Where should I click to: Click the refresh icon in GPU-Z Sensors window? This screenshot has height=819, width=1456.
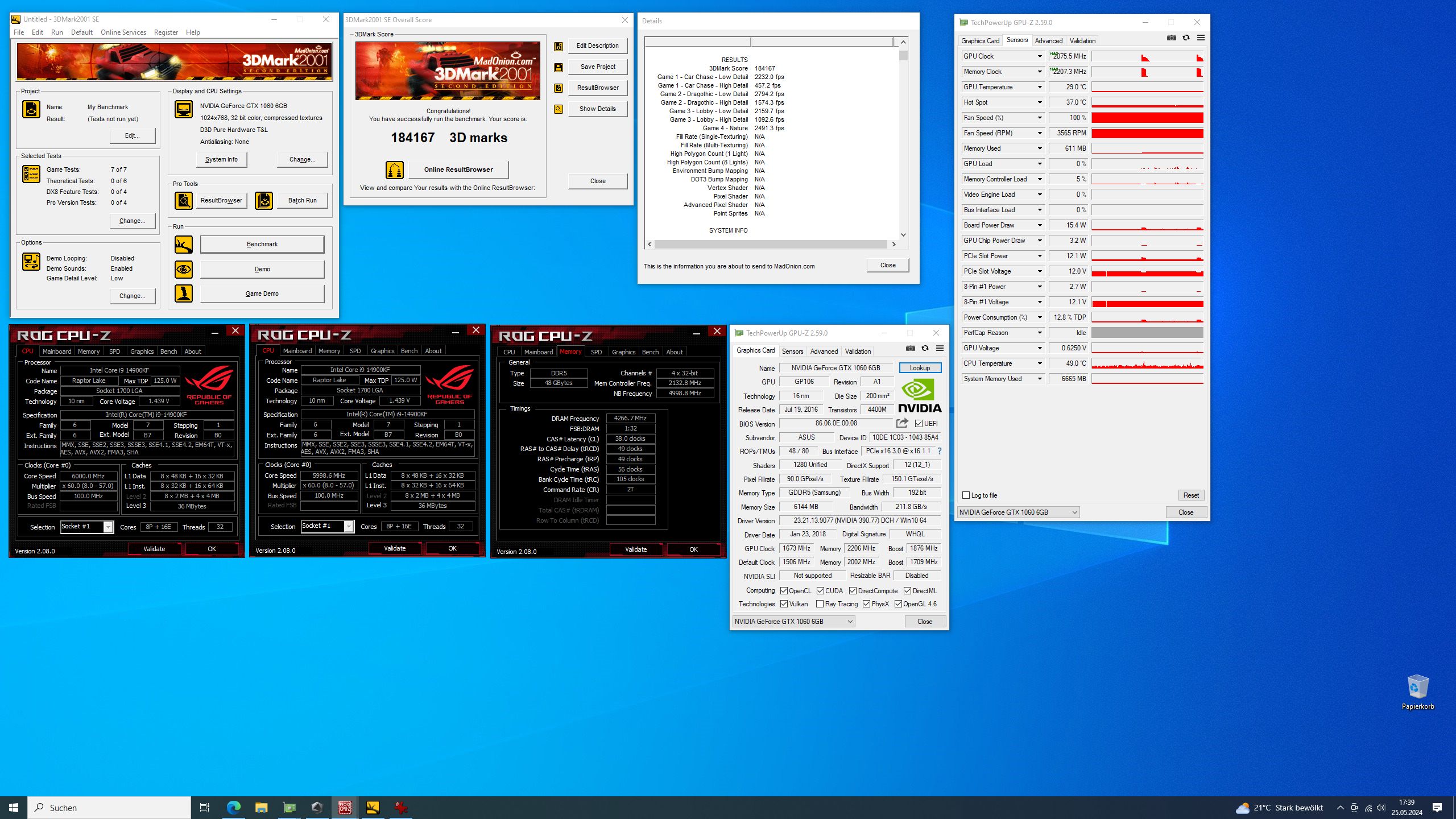[x=1186, y=38]
